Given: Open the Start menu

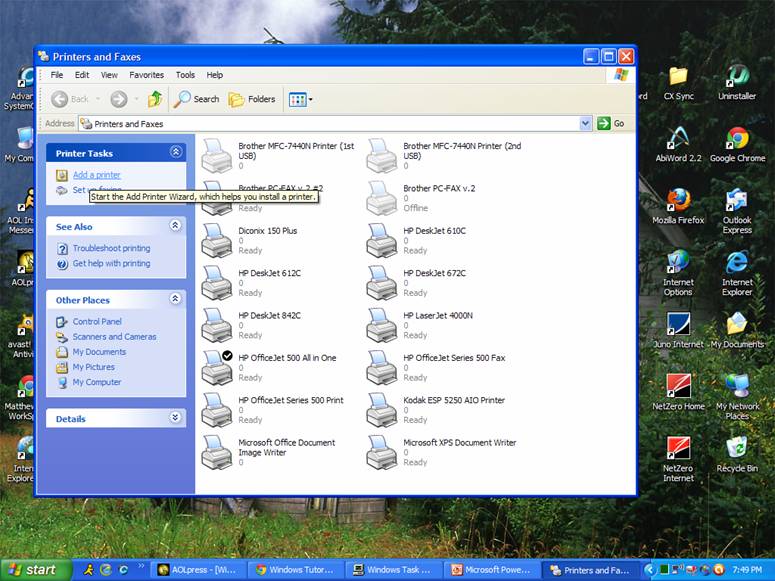Looking at the screenshot, I should coord(36,570).
